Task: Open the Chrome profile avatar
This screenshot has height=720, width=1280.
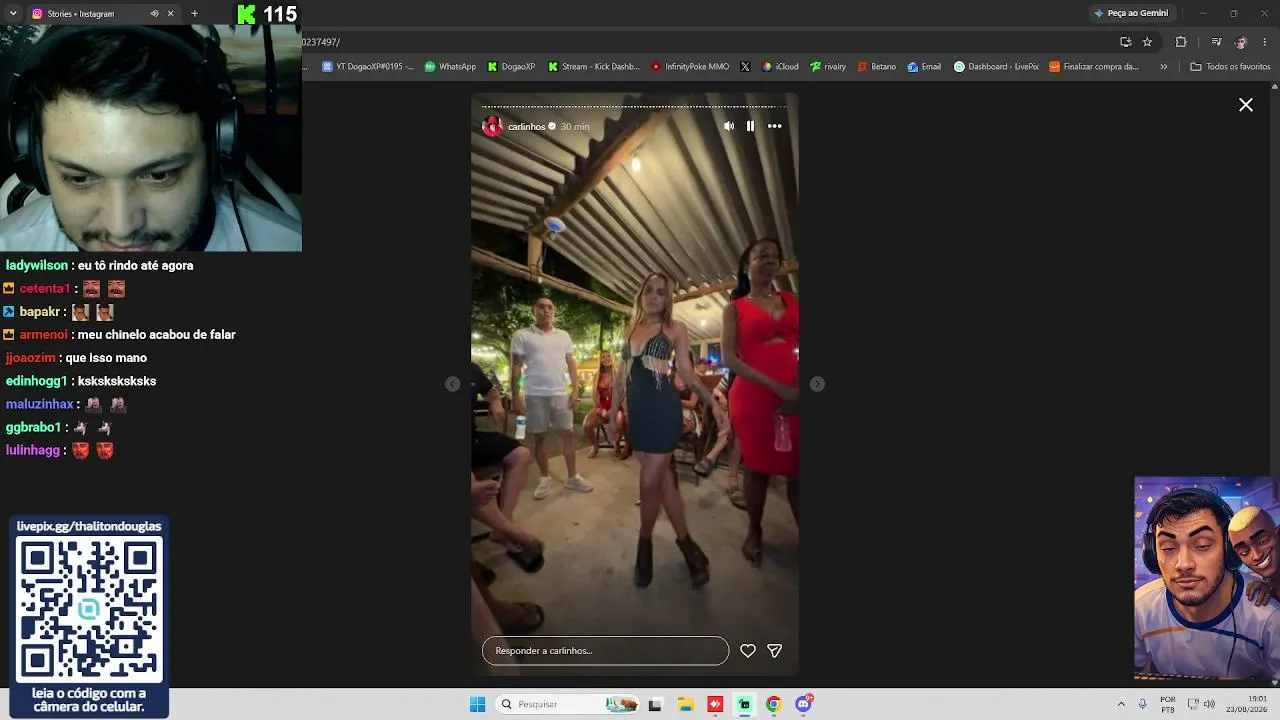Action: (x=1241, y=42)
